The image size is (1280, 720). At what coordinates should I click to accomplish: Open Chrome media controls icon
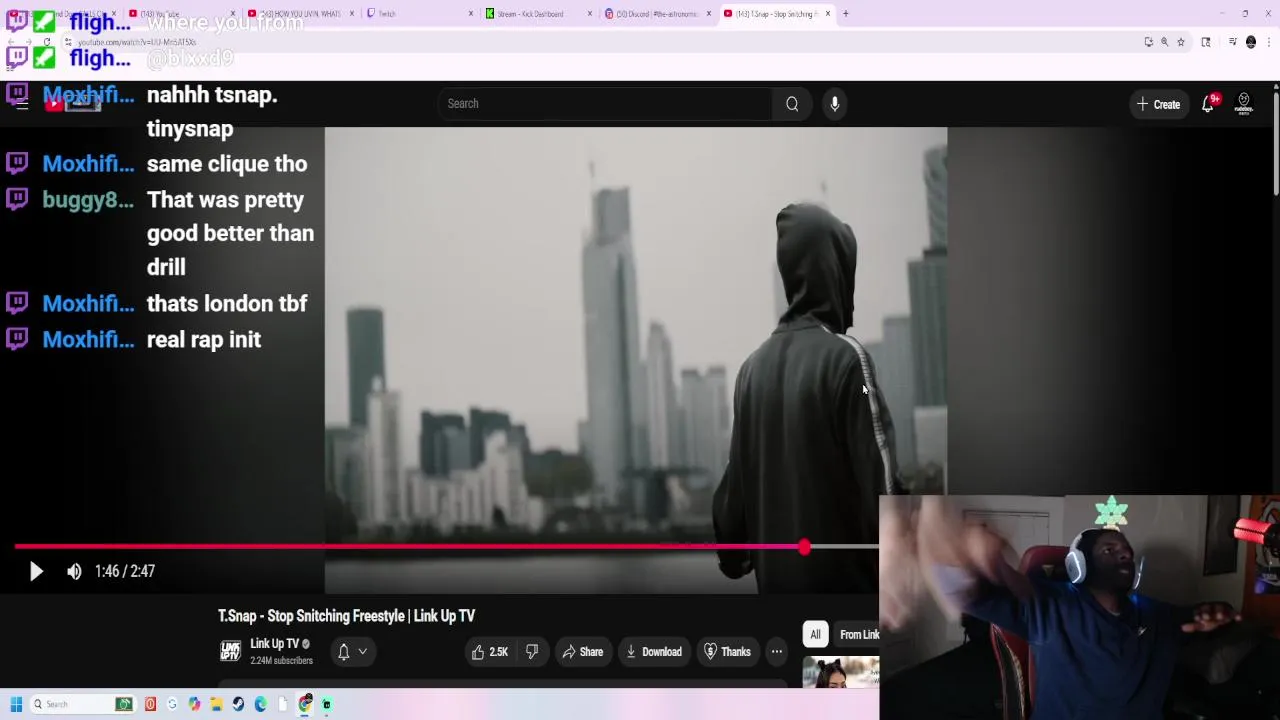(1233, 42)
